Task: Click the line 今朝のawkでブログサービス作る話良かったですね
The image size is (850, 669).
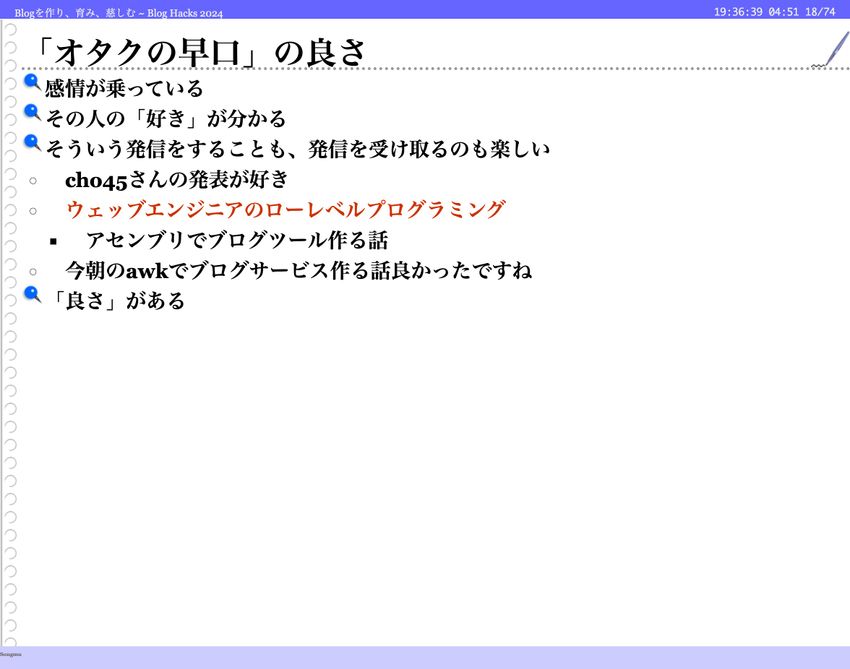Action: tap(298, 270)
